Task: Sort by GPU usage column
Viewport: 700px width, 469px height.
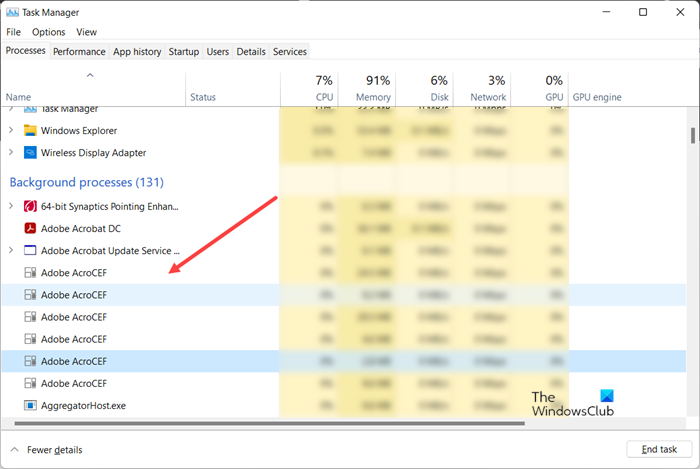Action: (539, 89)
